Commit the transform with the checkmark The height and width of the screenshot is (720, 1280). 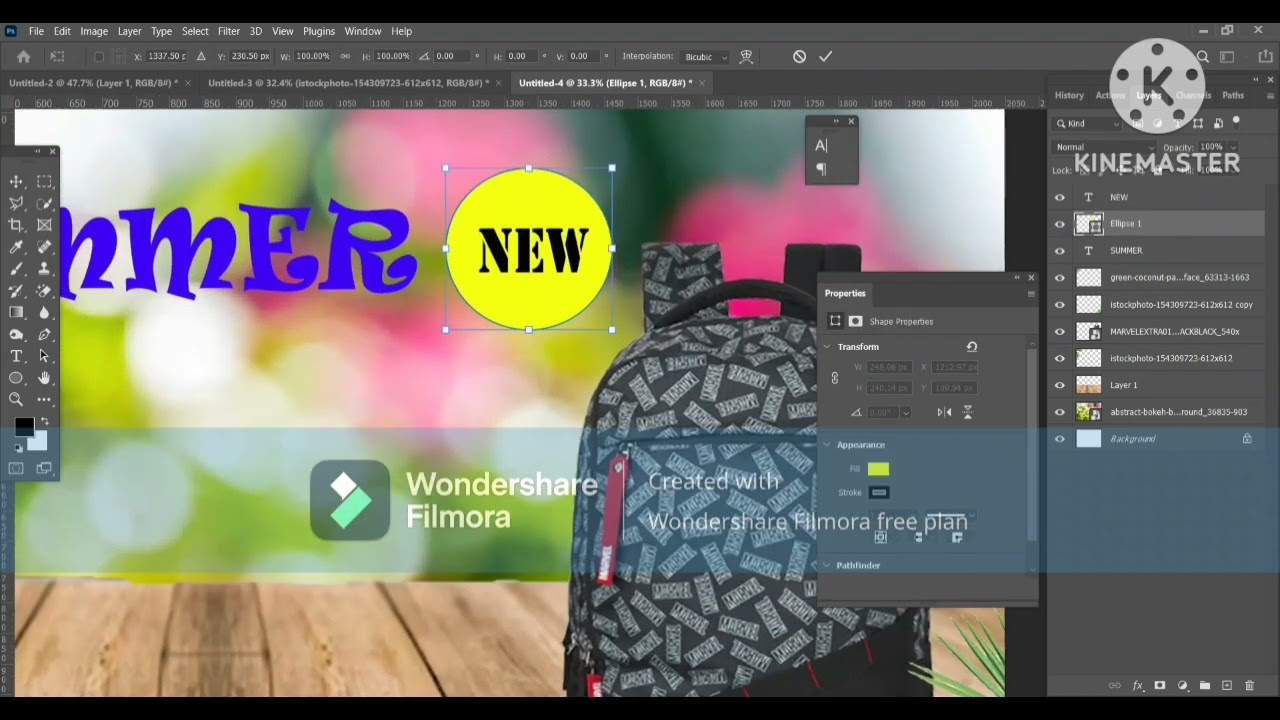826,57
